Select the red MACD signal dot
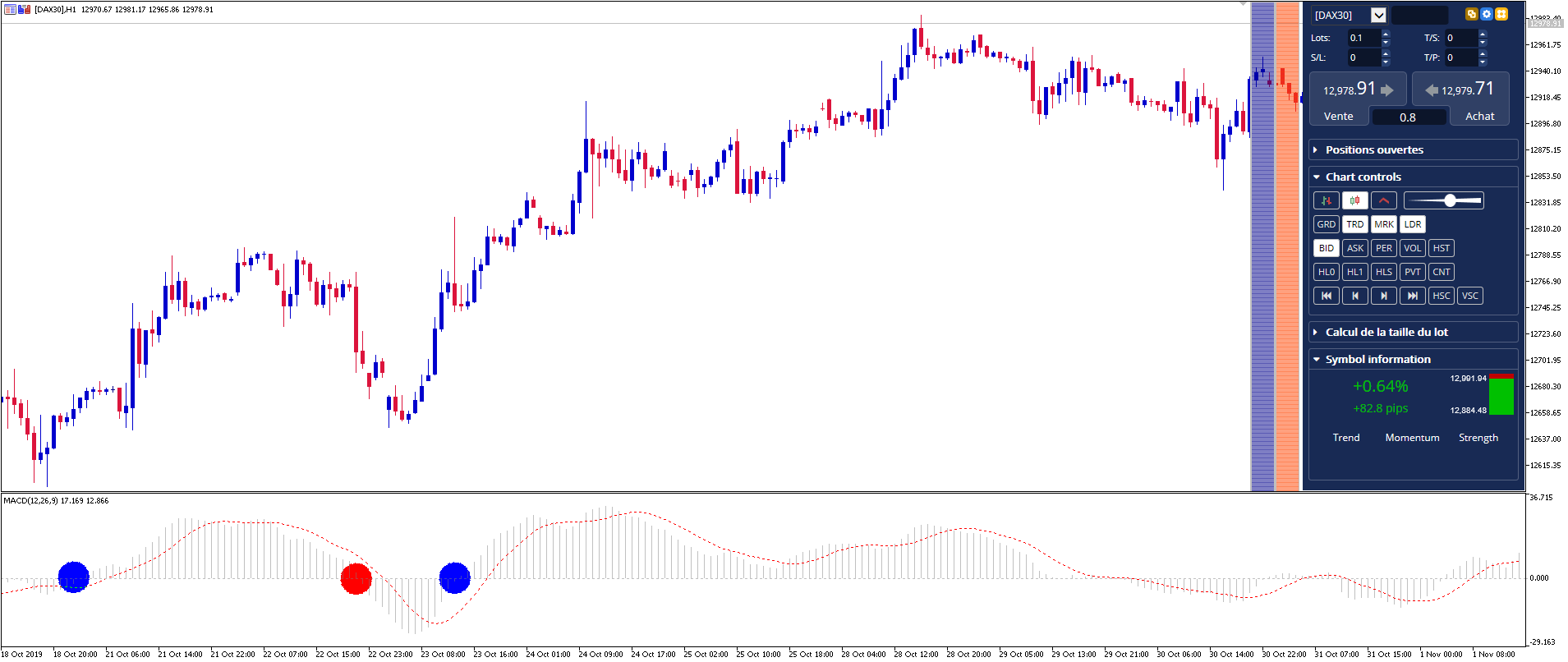The image size is (1568, 662). (x=356, y=578)
